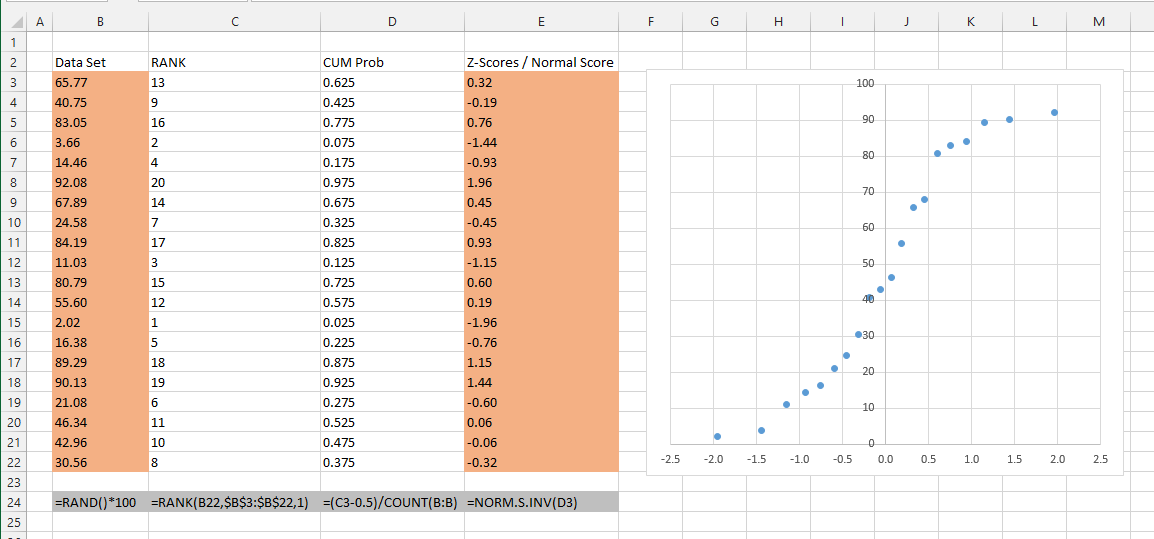This screenshot has width=1154, height=539.
Task: Select the rank cell showing 17
Action: tap(234, 242)
